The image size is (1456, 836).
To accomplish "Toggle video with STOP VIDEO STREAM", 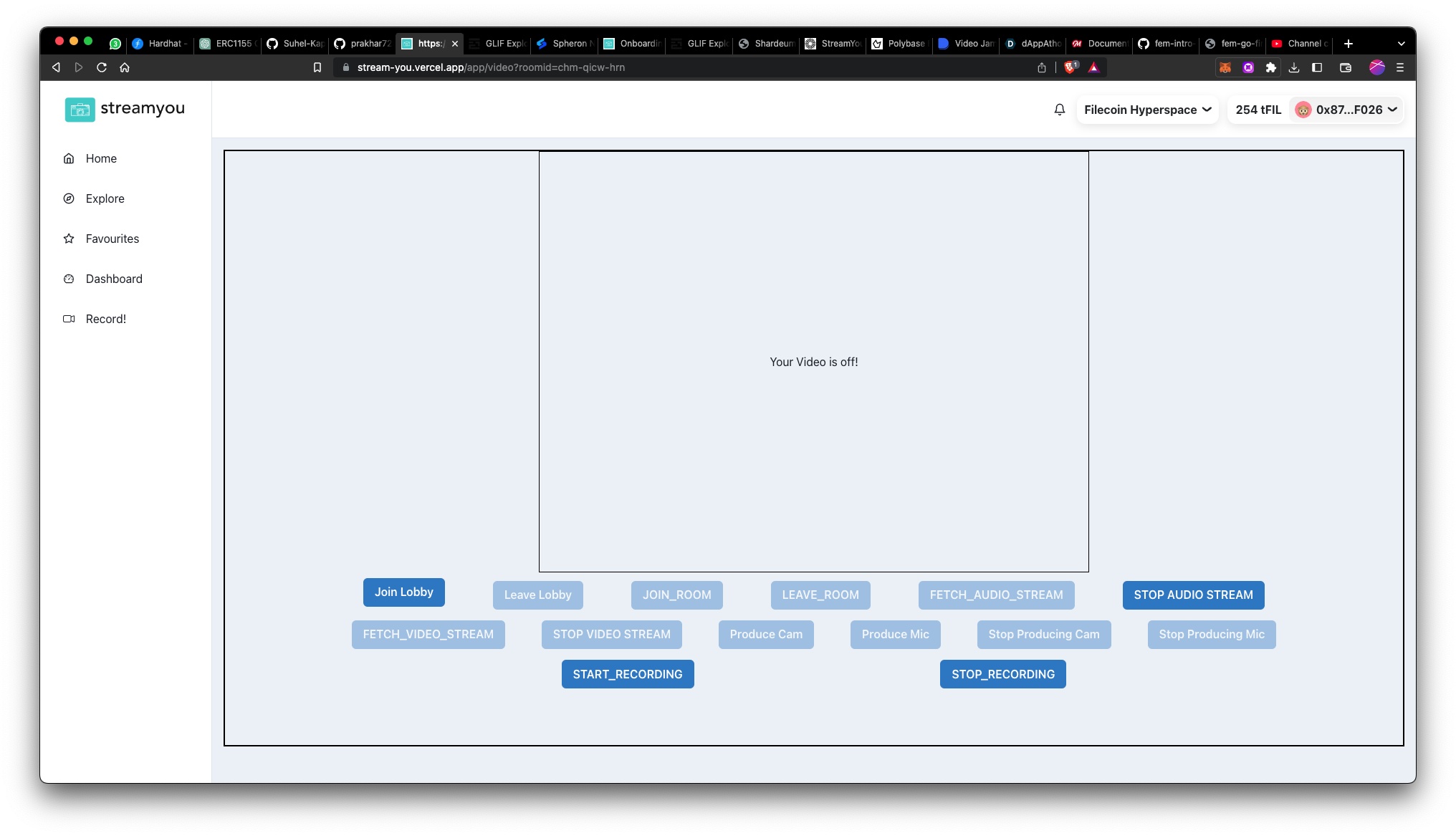I will tap(611, 634).
